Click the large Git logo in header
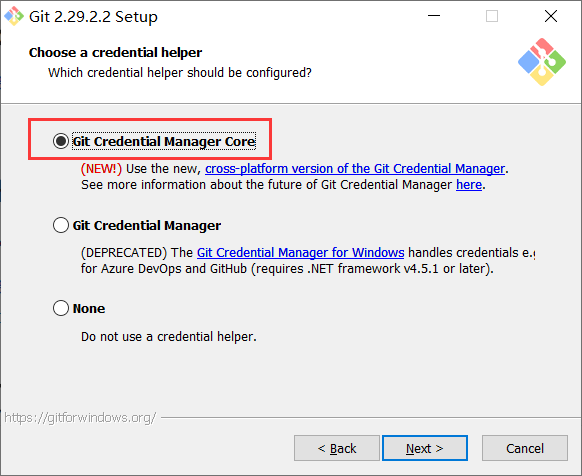This screenshot has height=476, width=582. pyautogui.click(x=542, y=62)
